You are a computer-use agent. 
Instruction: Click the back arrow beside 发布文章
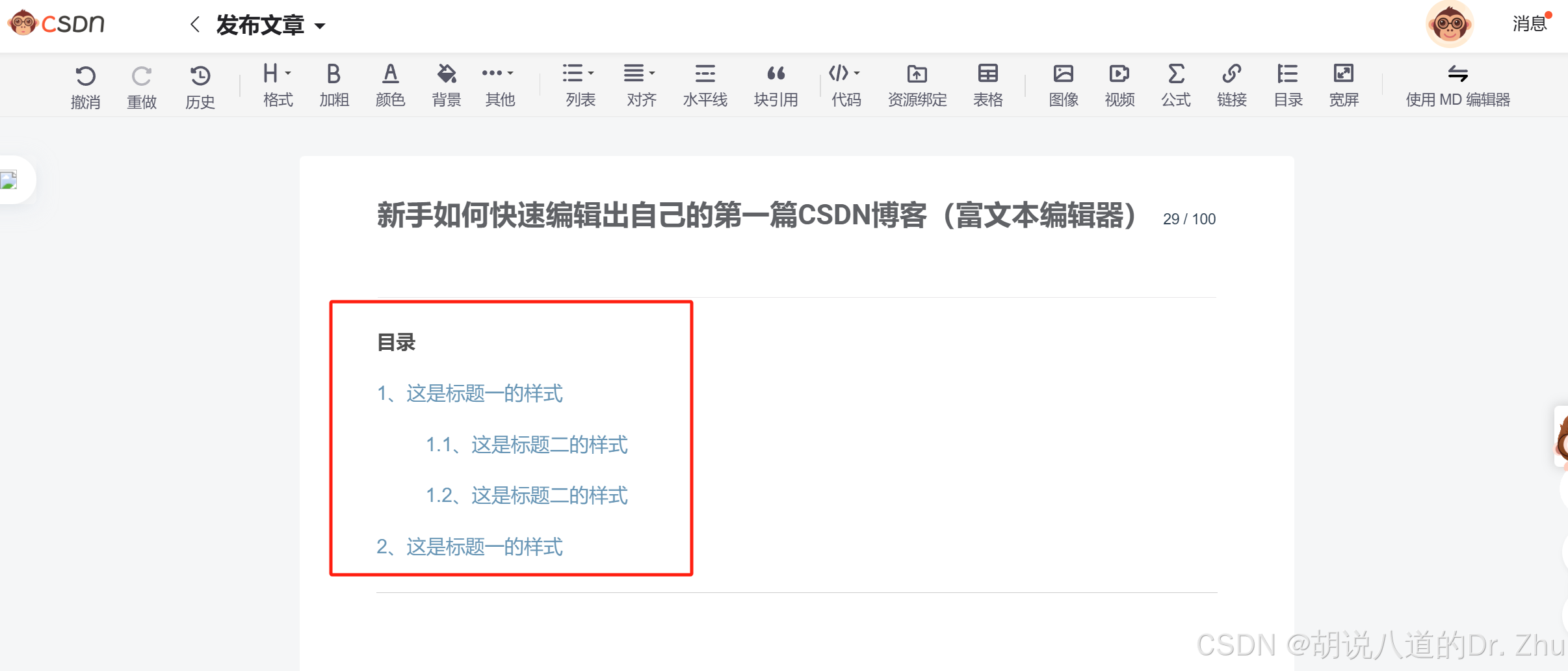tap(194, 25)
